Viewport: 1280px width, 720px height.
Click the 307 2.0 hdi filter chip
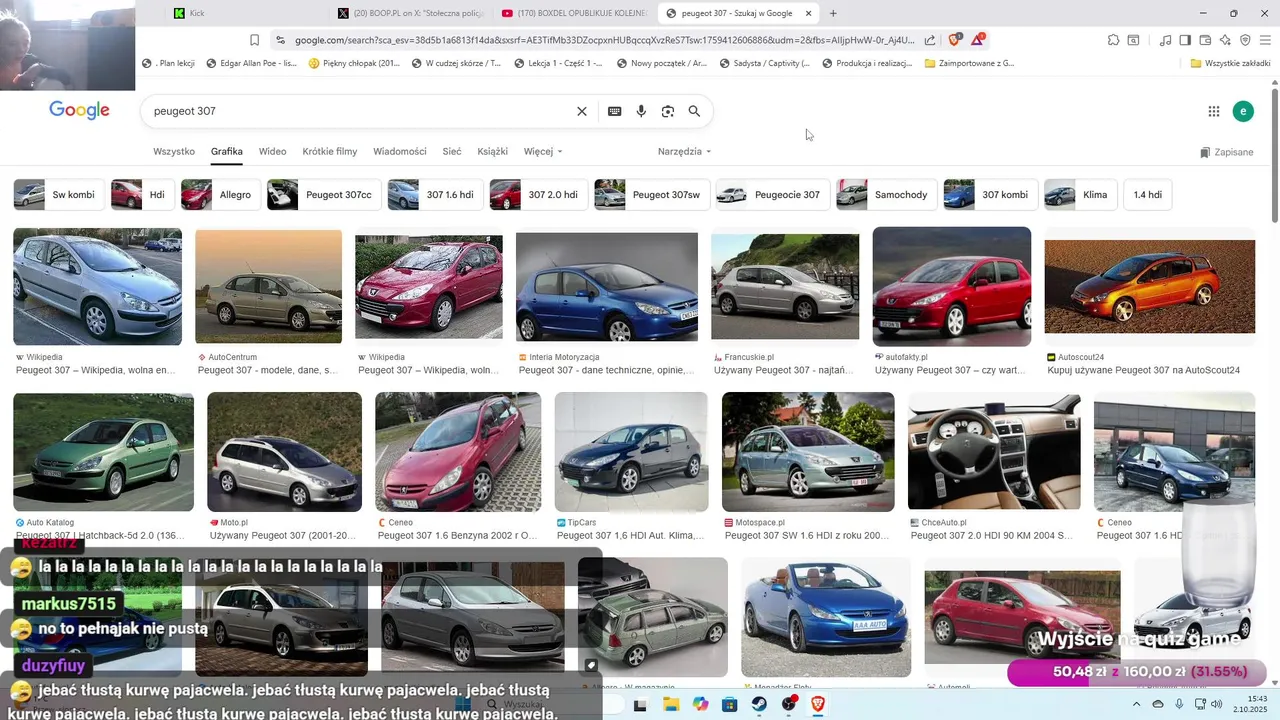click(538, 195)
